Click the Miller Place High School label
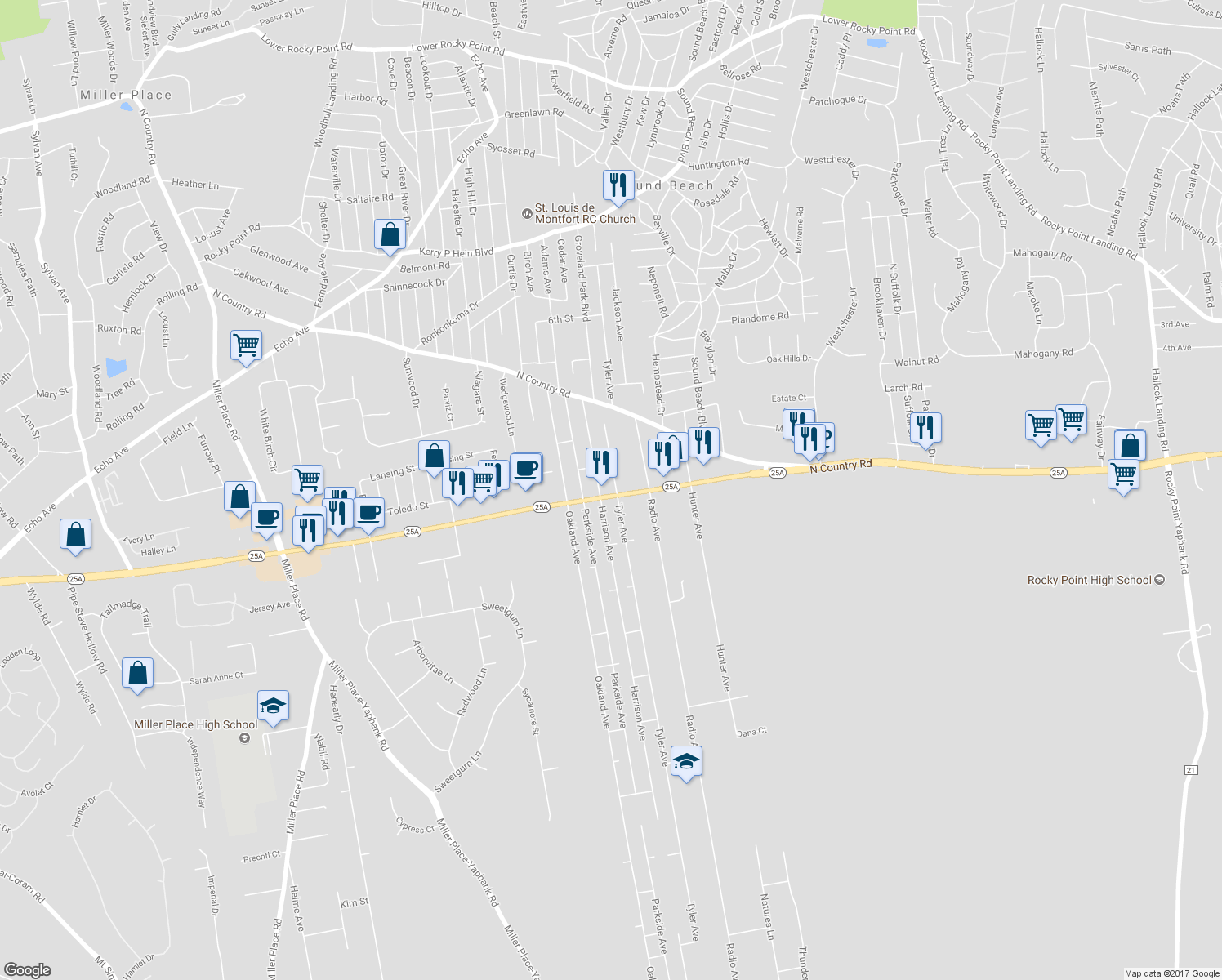Viewport: 1222px width, 980px height. pyautogui.click(x=196, y=724)
